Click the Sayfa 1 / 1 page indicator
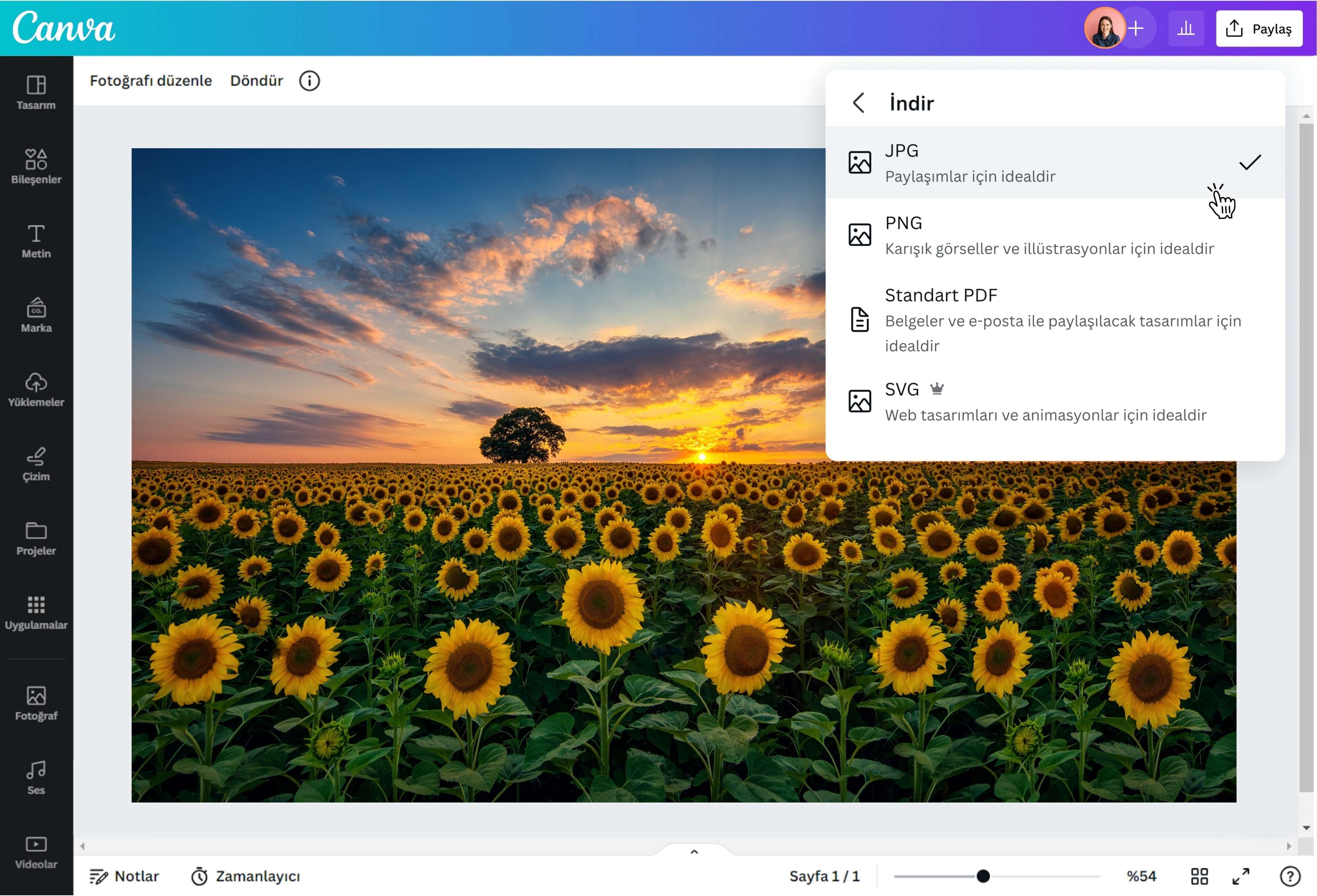 [825, 876]
